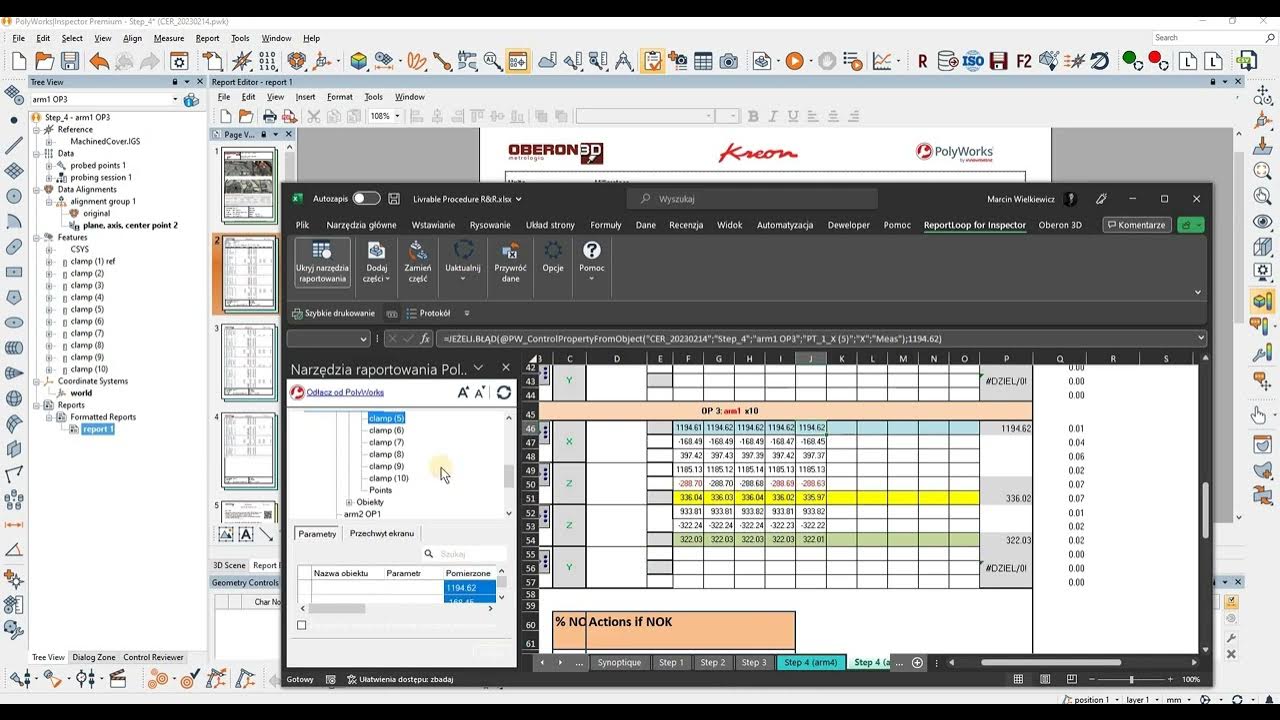Screen dimensions: 1280x720
Task: Toggle Italic in Report Editor toolbar
Action: [773, 116]
